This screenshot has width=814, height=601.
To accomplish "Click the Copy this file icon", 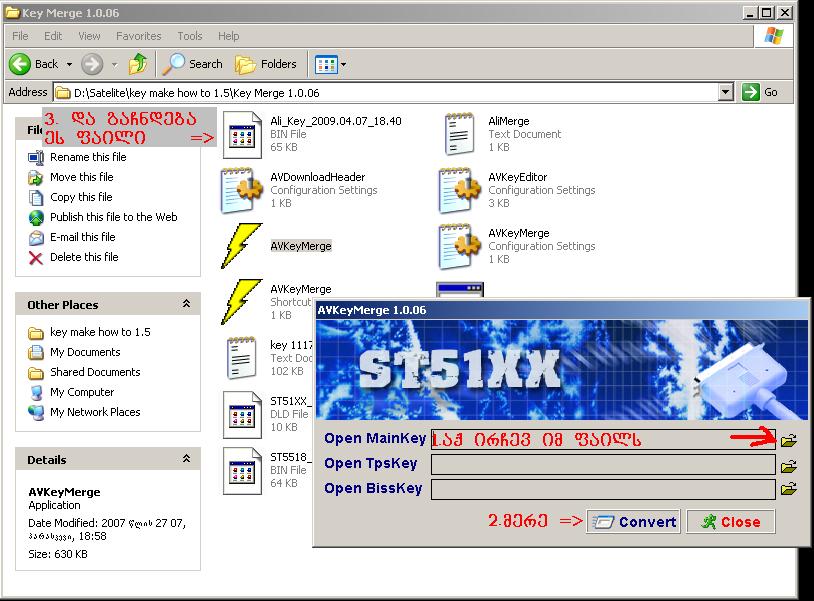I will (36, 198).
